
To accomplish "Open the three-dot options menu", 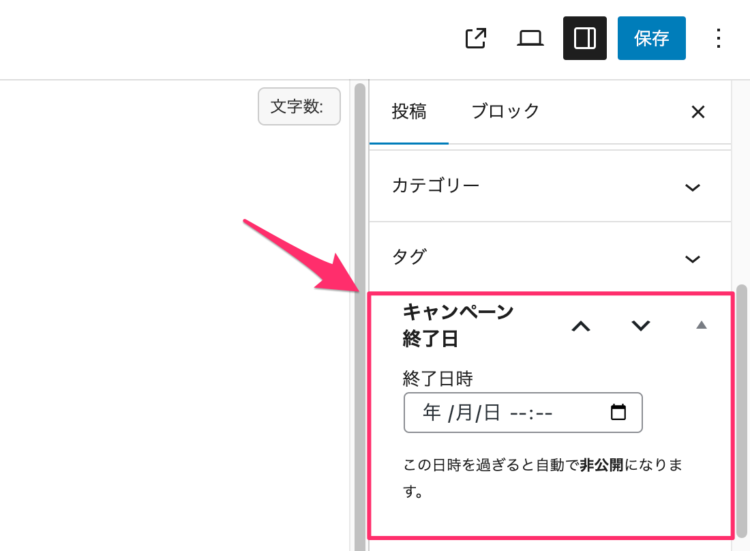I will [x=718, y=38].
